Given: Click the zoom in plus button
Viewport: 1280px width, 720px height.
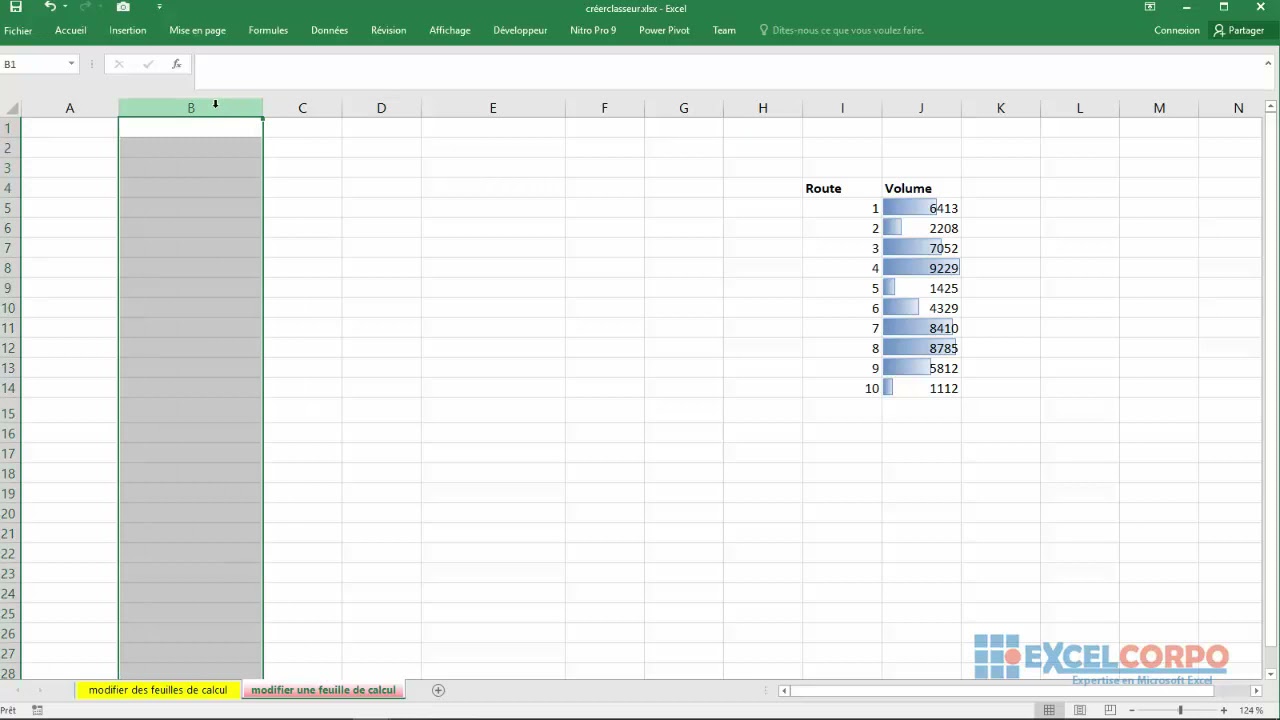Looking at the screenshot, I should click(x=1223, y=710).
